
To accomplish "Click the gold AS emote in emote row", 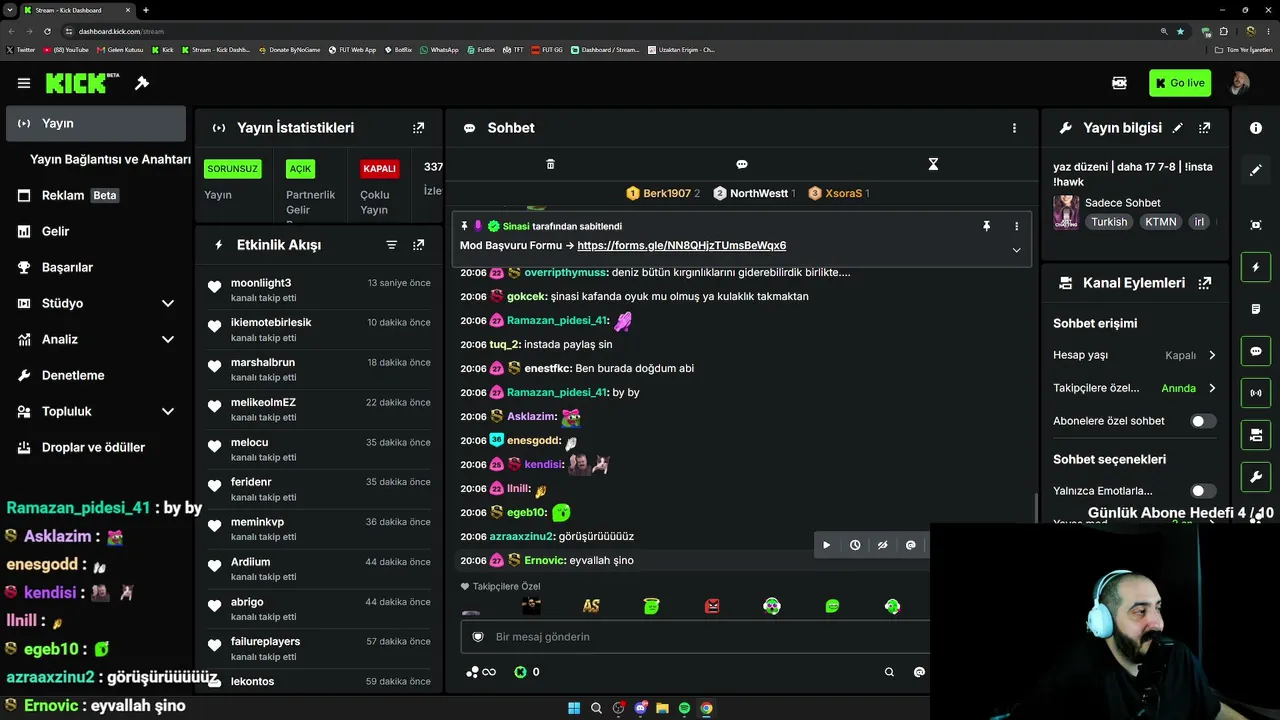I will 591,606.
